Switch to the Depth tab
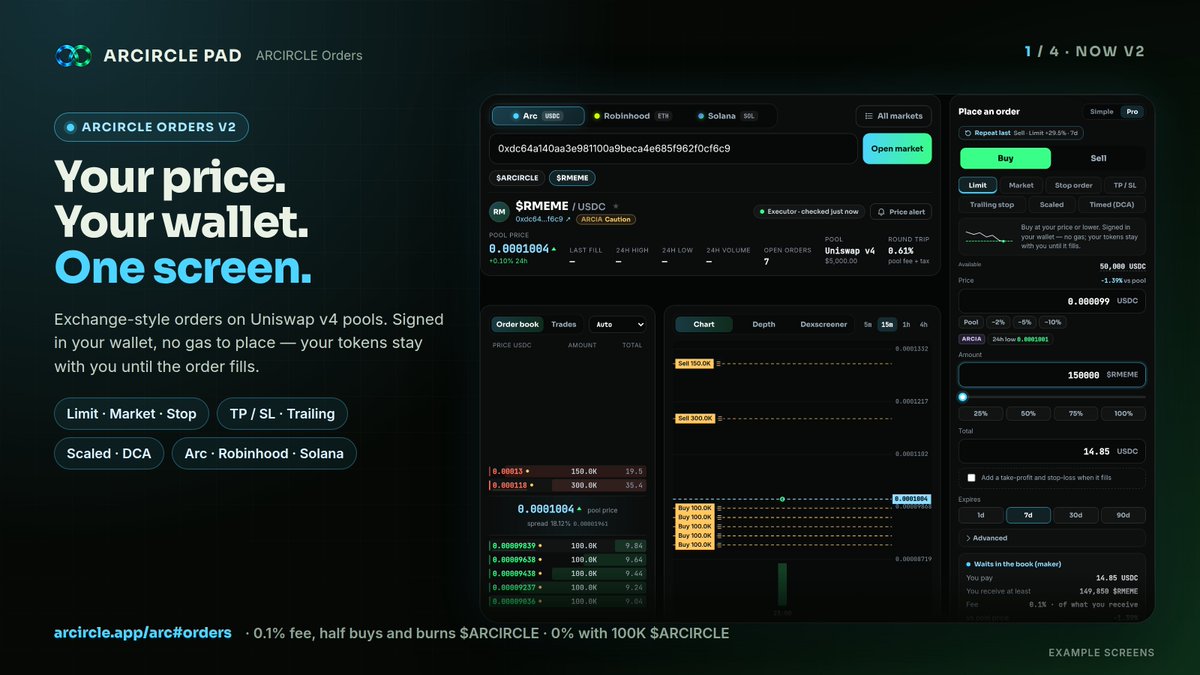Viewport: 1200px width, 675px height. (763, 324)
